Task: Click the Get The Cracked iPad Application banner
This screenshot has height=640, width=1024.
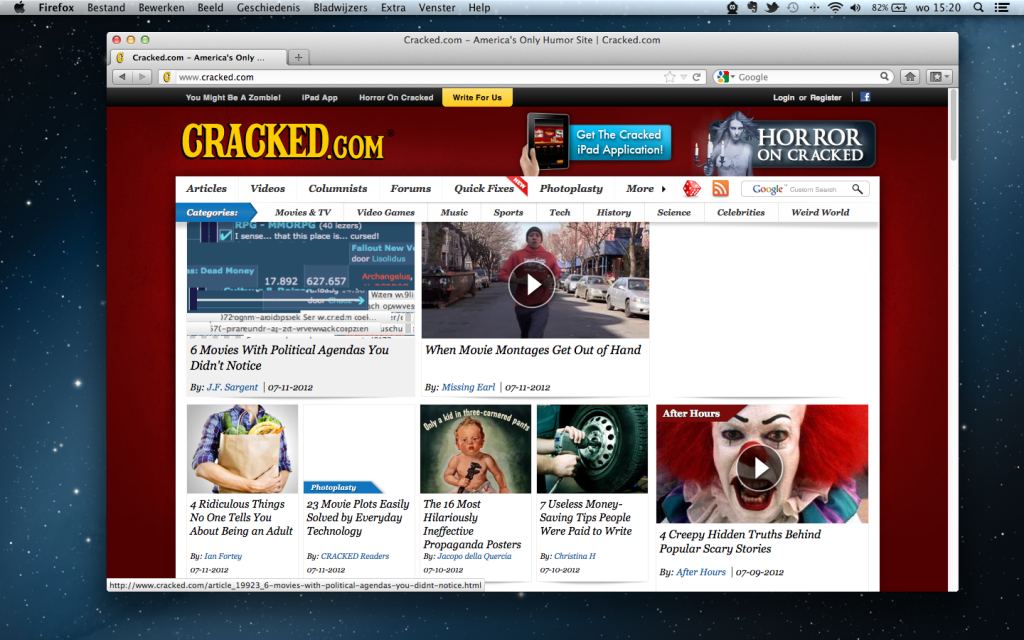Action: pos(596,142)
